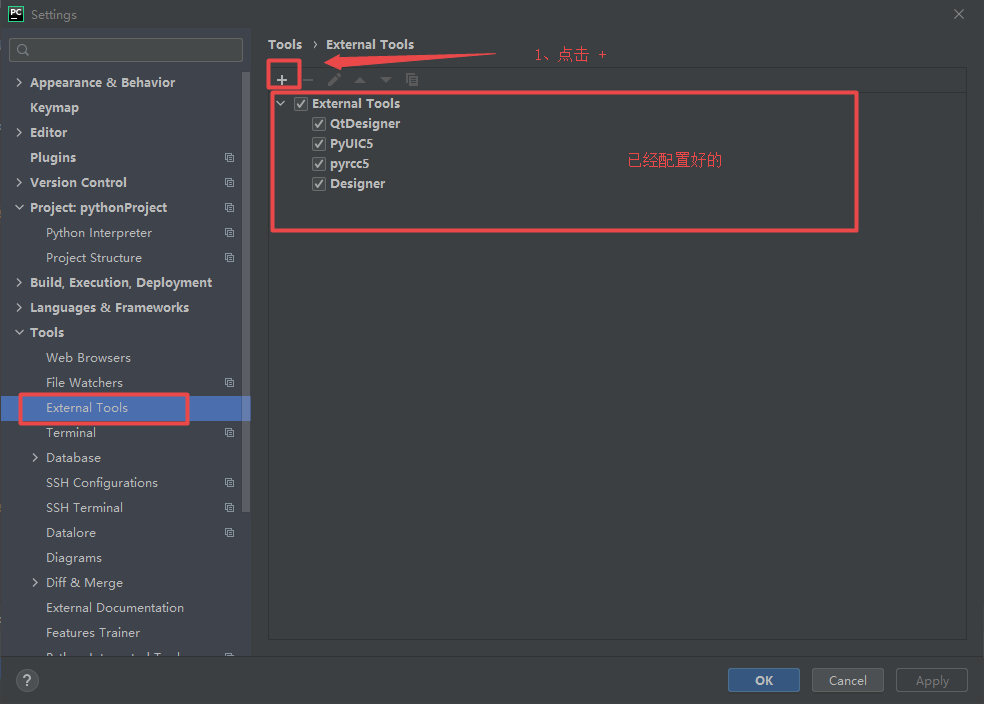The image size is (984, 704).
Task: Click the settings search input field
Action: pos(125,49)
